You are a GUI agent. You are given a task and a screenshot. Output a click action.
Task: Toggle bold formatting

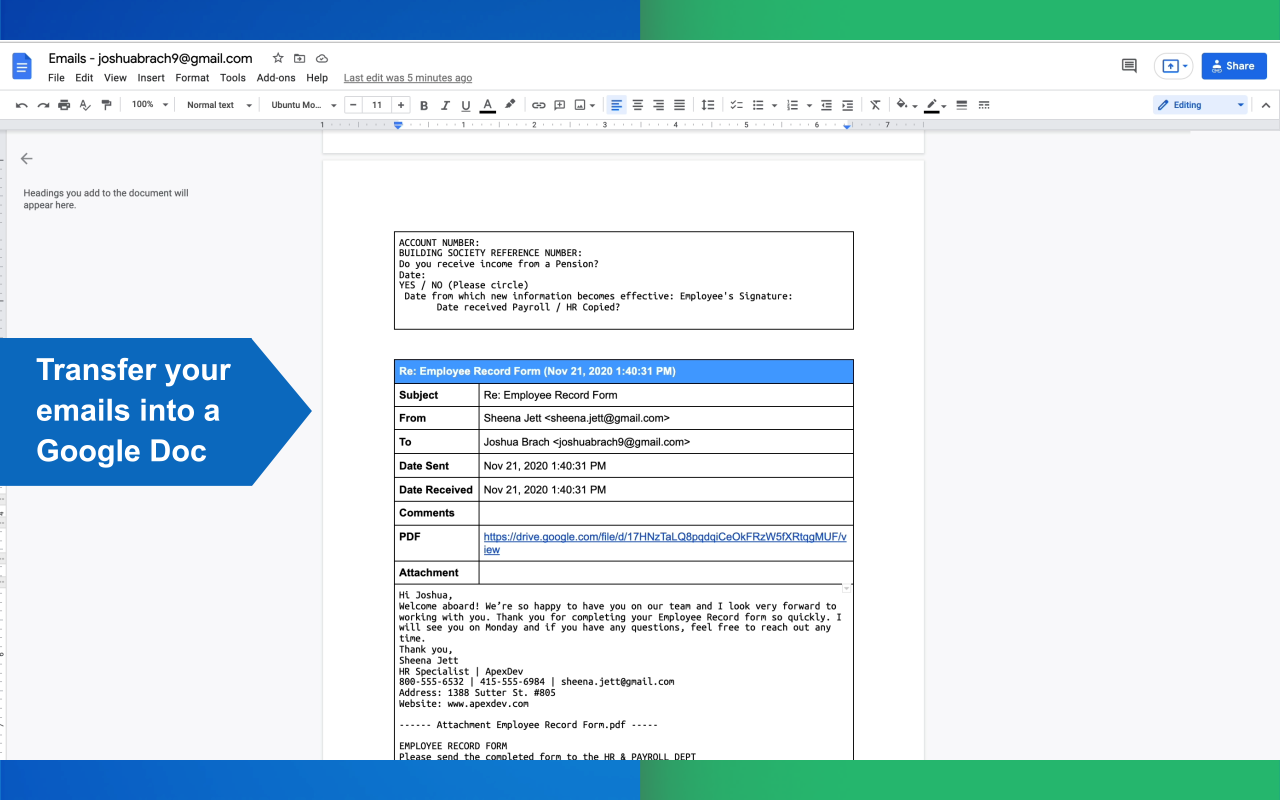point(423,104)
